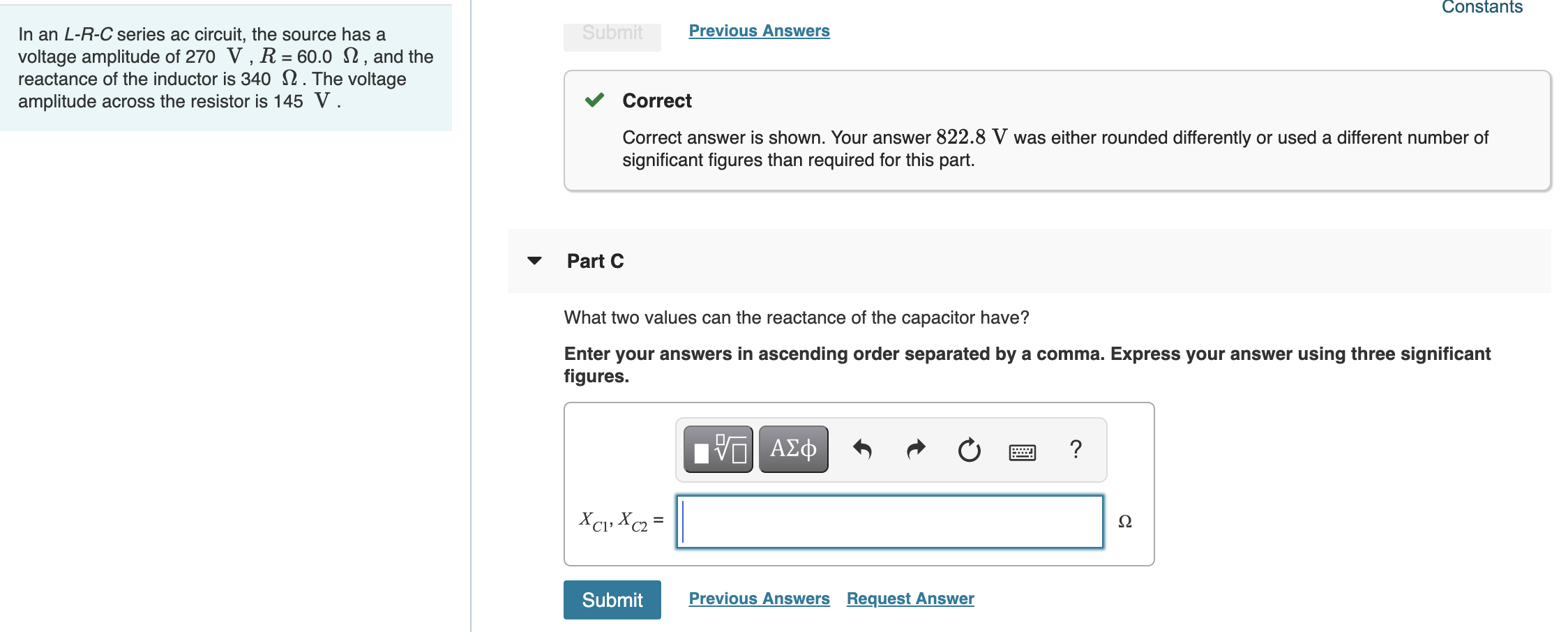Image resolution: width=1568 pixels, height=632 pixels.
Task: Open equation editor help via question mark icon
Action: (x=1075, y=449)
